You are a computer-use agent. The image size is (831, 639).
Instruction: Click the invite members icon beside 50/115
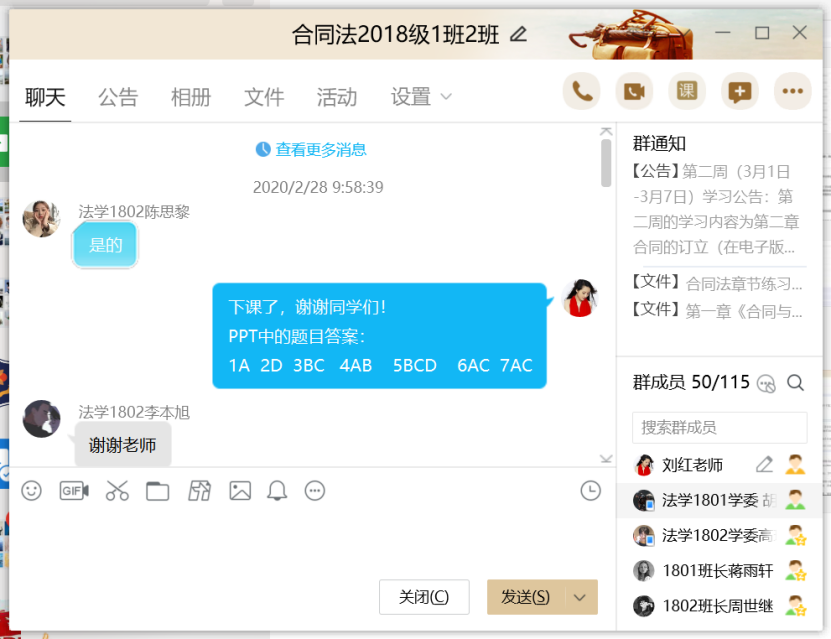point(766,383)
